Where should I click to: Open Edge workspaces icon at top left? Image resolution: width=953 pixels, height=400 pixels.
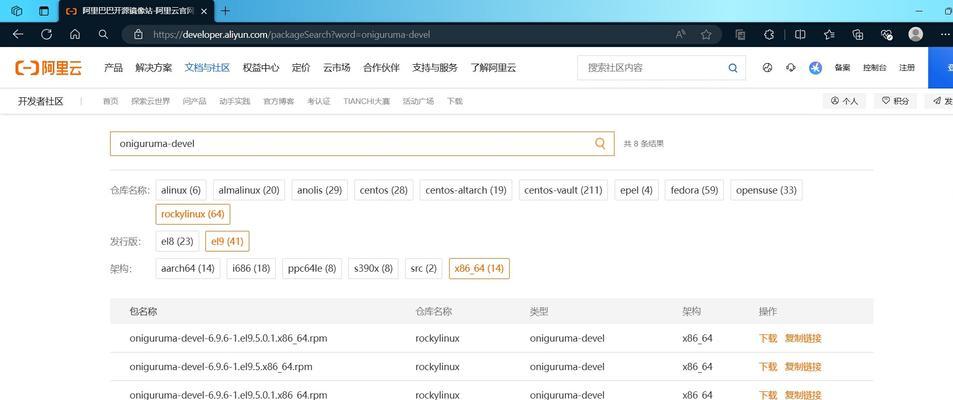click(x=17, y=11)
